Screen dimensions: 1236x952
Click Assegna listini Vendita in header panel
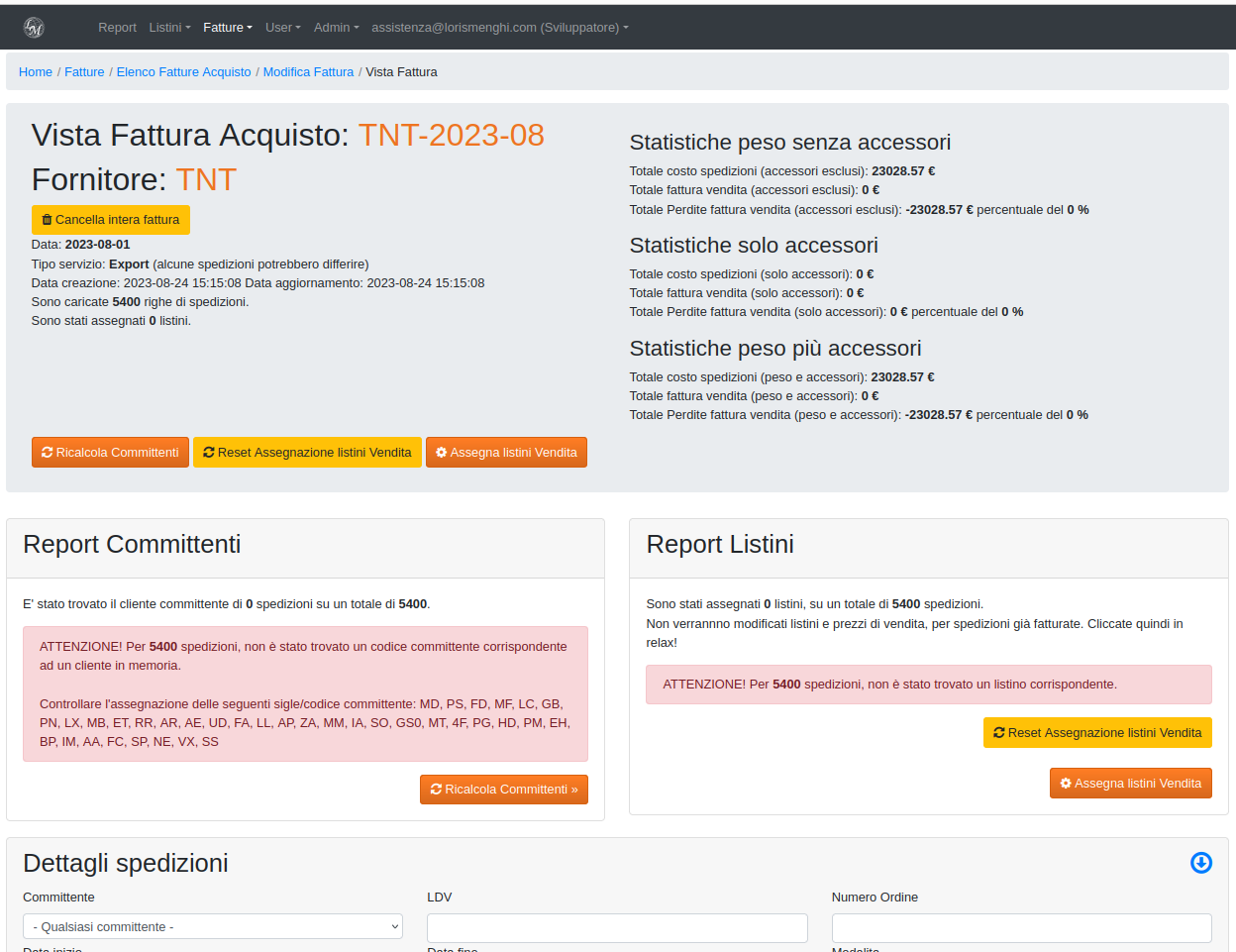[506, 453]
